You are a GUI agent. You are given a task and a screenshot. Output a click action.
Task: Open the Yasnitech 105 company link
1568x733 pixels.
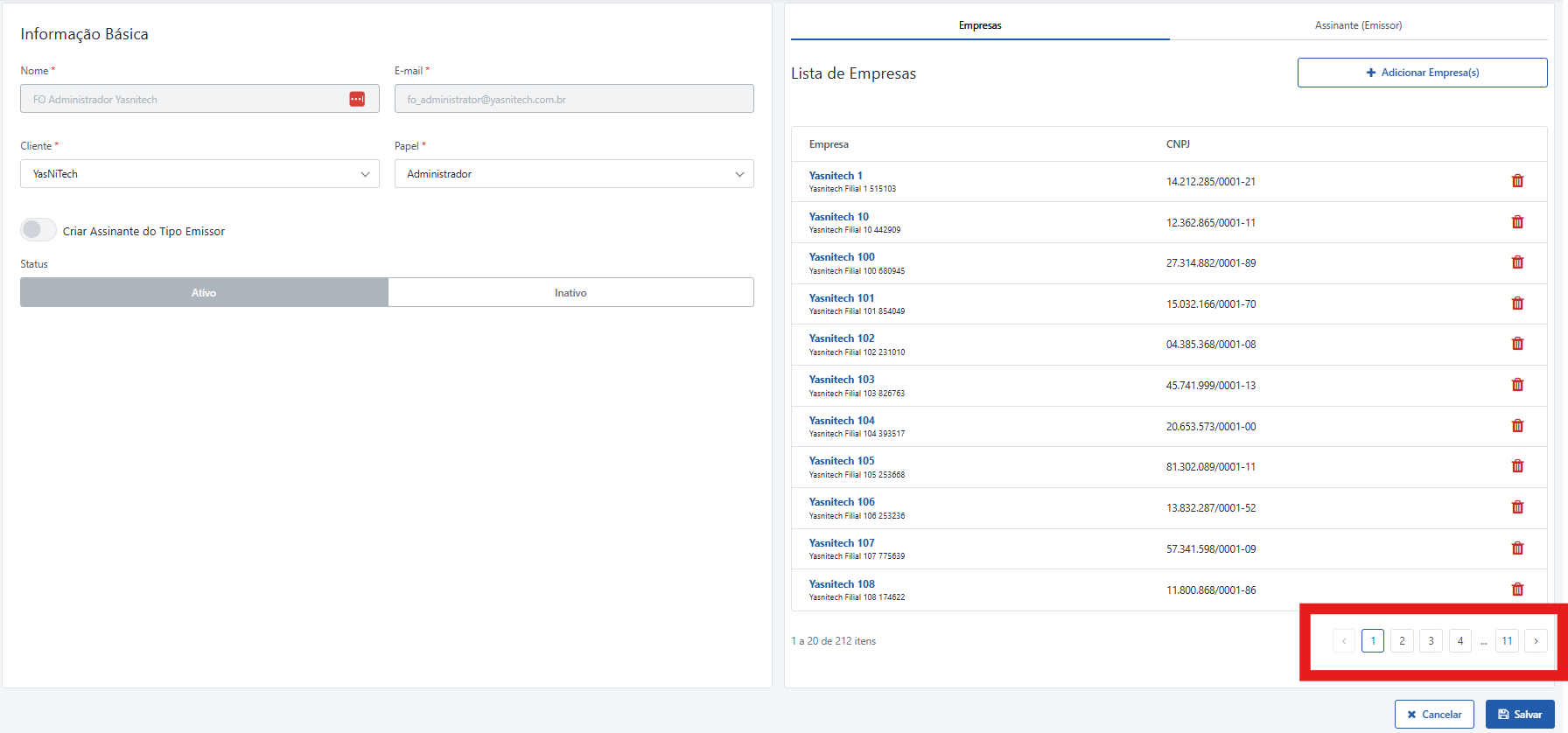[x=842, y=461]
